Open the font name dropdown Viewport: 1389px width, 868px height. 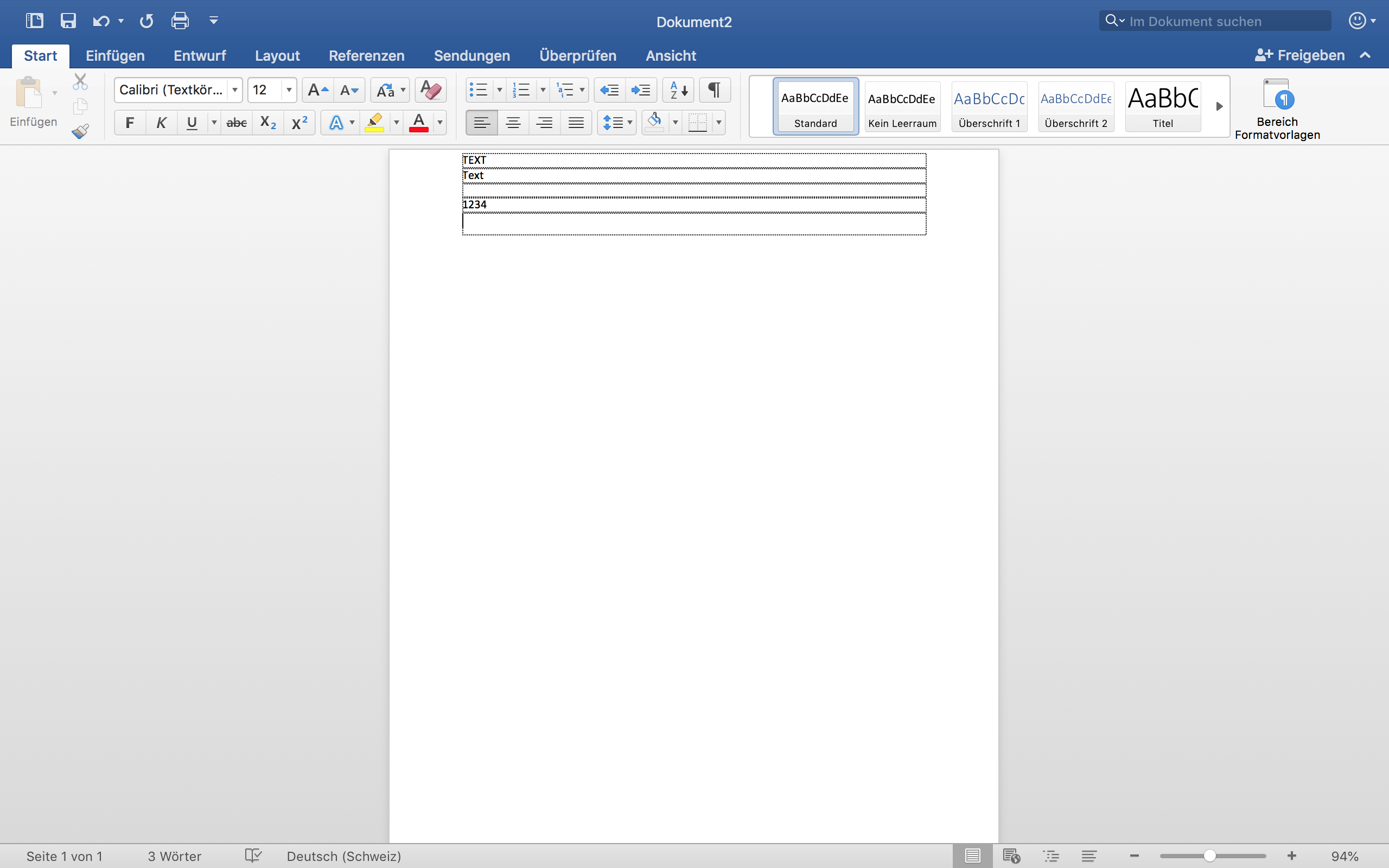coord(235,90)
